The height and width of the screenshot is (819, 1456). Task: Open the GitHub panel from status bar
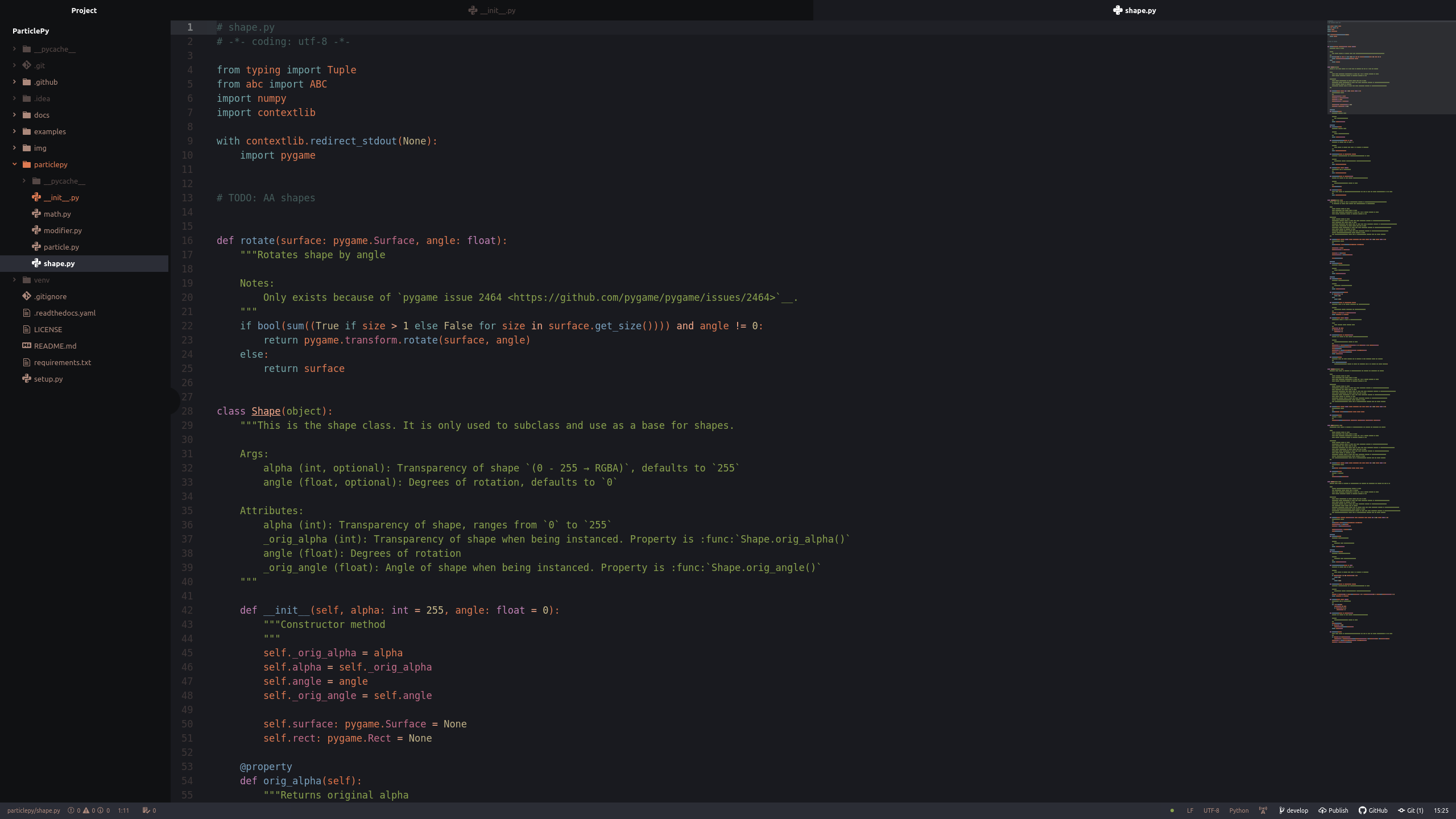1373,810
